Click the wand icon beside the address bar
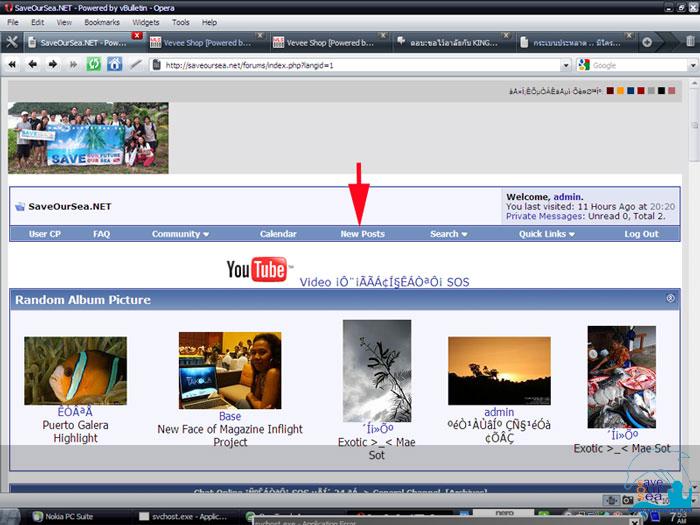This screenshot has height=525, width=700. (136, 64)
